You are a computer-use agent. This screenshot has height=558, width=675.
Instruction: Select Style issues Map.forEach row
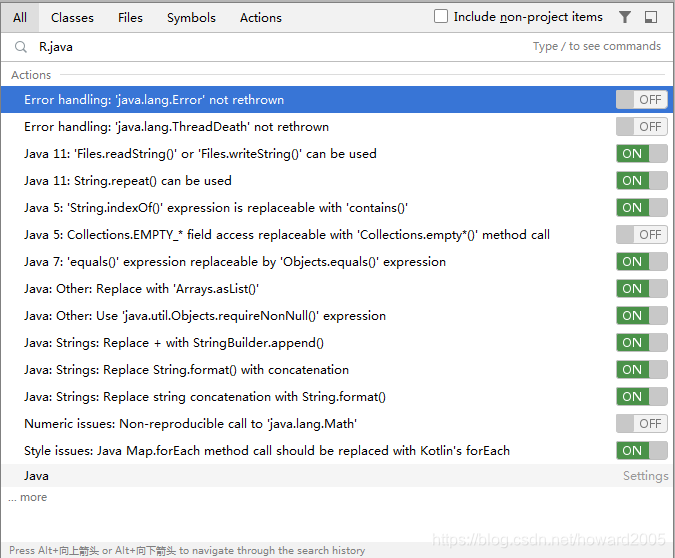[337, 450]
